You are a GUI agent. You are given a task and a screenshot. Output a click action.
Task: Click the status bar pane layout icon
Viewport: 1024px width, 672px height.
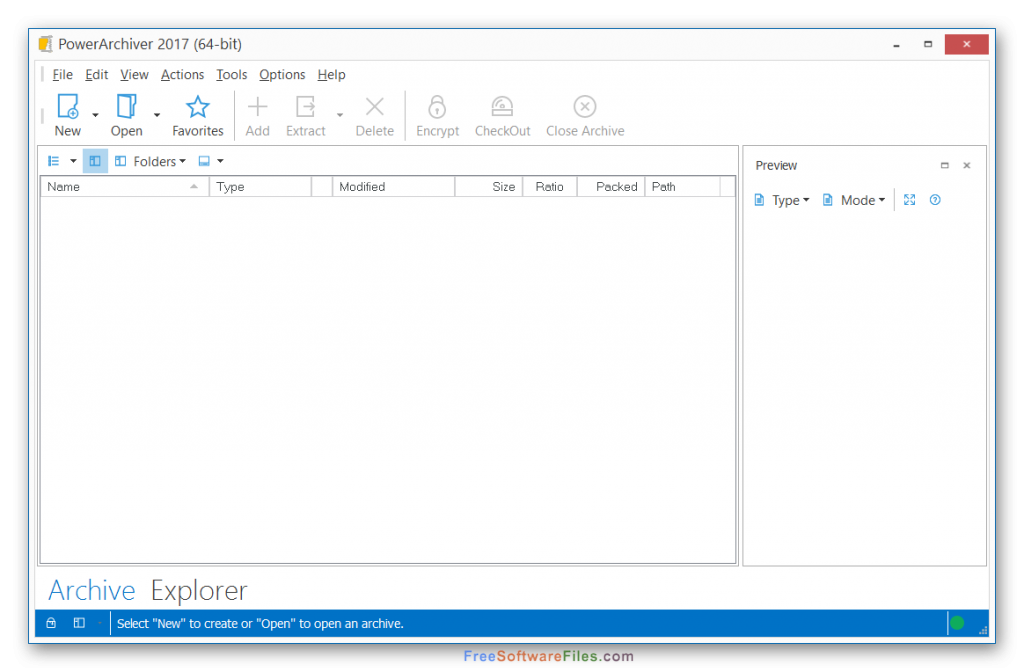(x=79, y=623)
